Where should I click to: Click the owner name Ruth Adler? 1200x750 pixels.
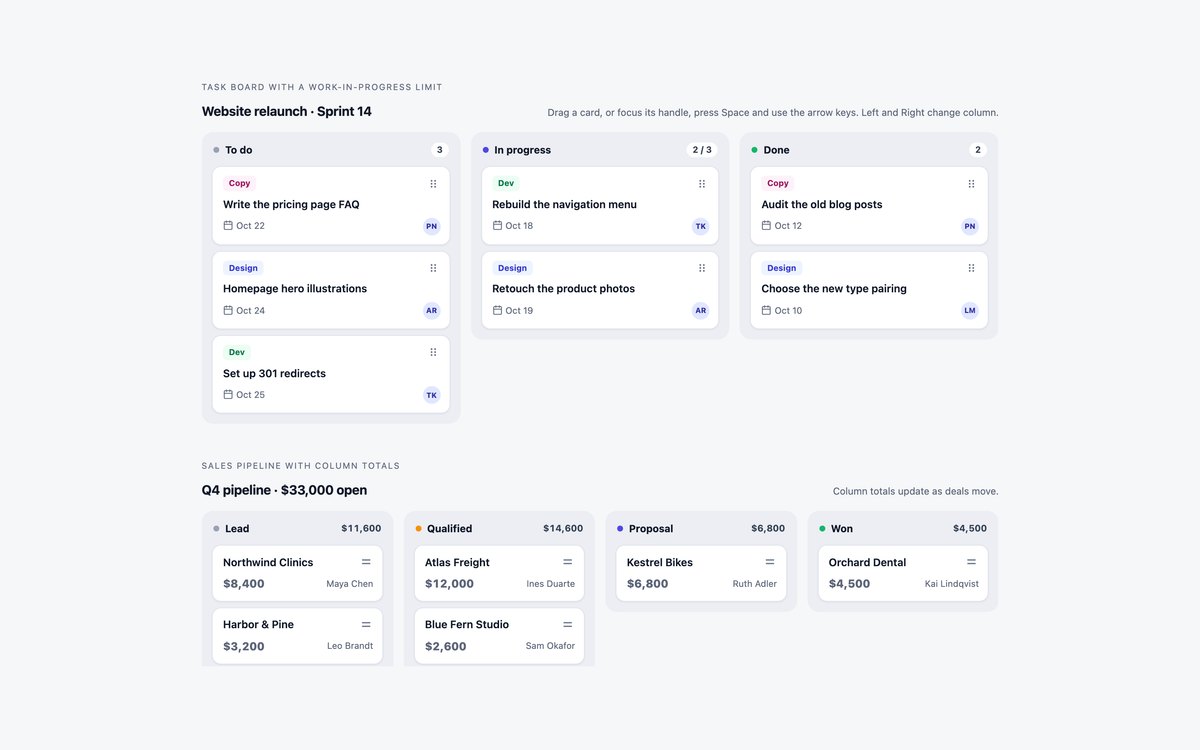(x=755, y=584)
